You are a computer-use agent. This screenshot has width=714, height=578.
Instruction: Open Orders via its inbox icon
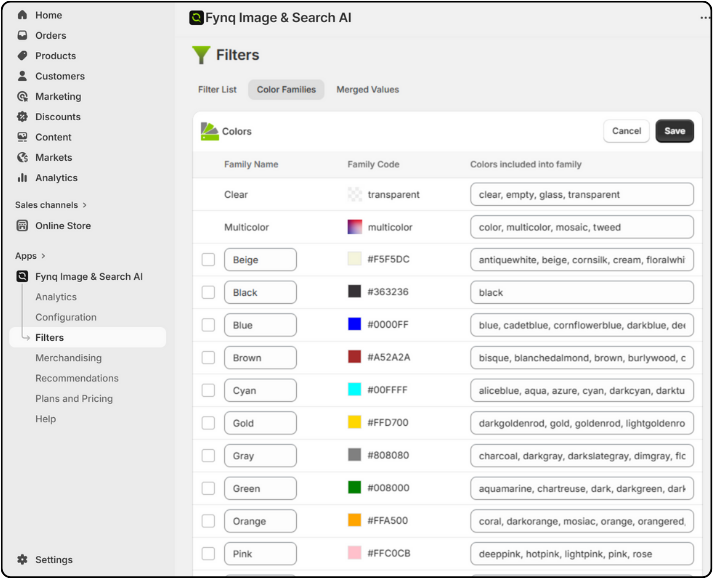coord(22,36)
